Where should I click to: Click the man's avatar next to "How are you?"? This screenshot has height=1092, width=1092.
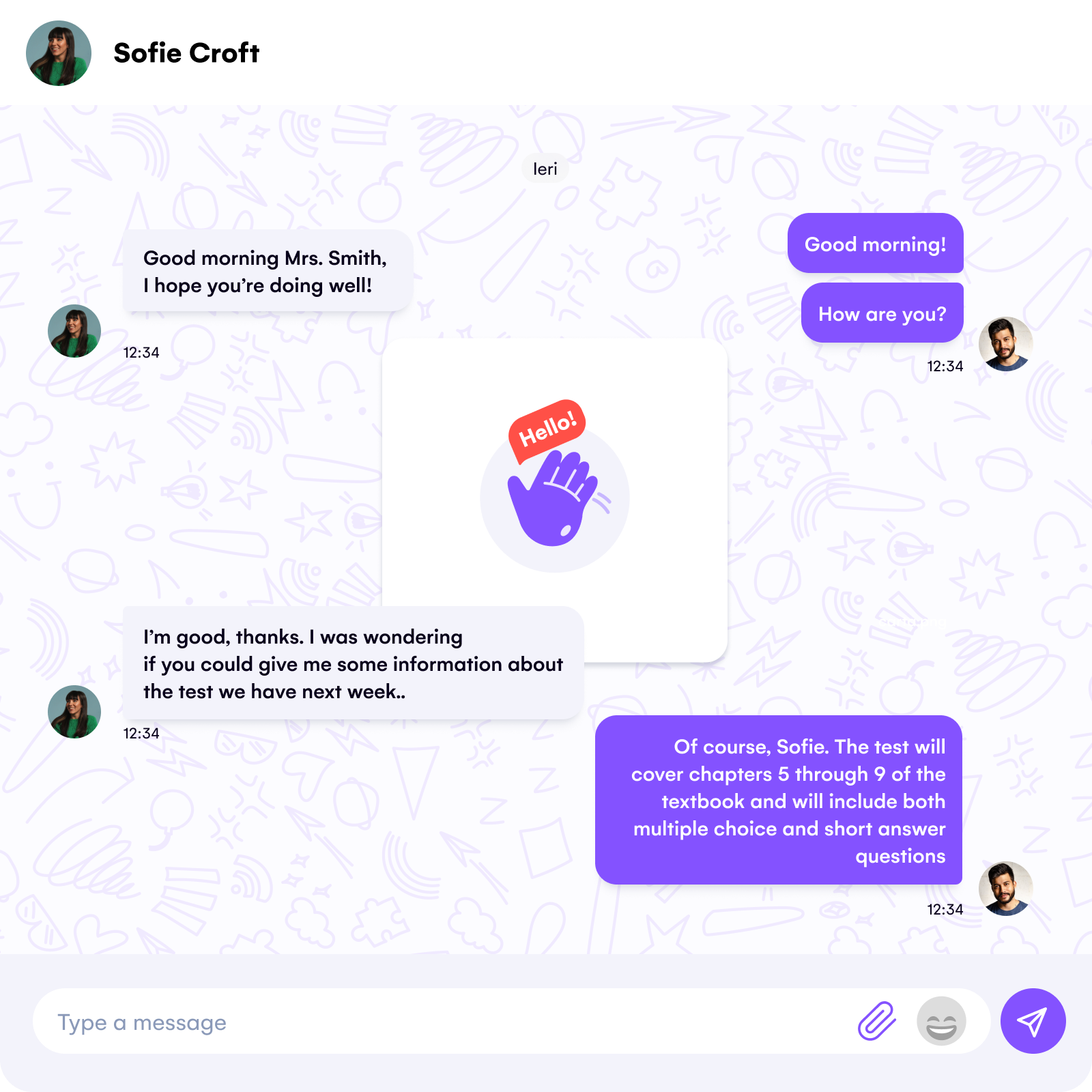click(x=1005, y=344)
